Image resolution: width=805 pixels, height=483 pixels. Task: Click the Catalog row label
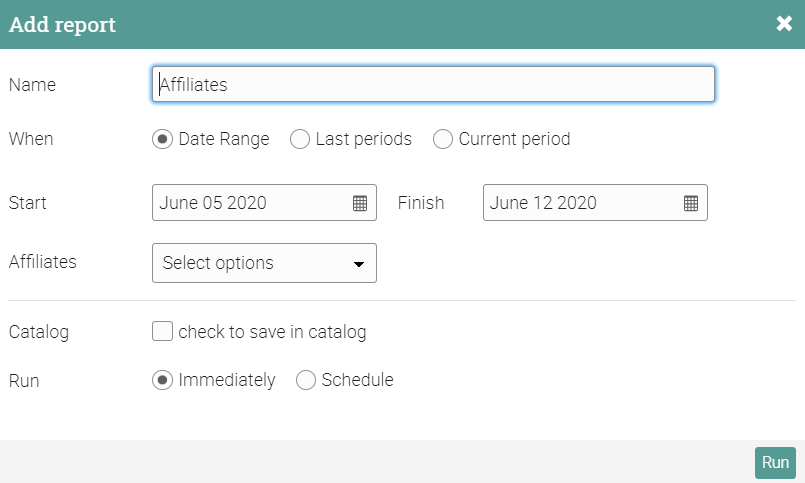point(38,332)
